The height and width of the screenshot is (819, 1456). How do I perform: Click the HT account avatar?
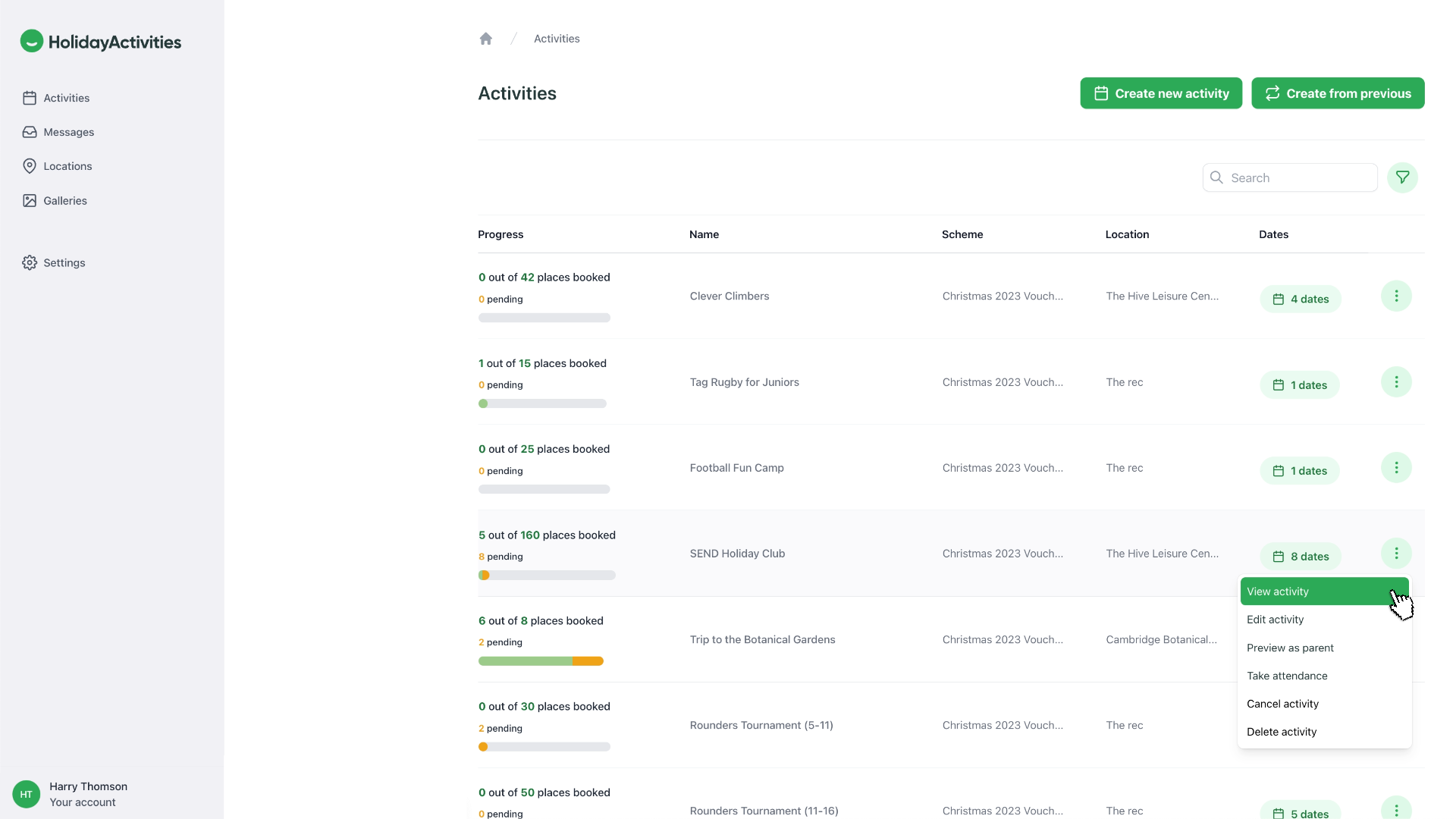pyautogui.click(x=27, y=794)
